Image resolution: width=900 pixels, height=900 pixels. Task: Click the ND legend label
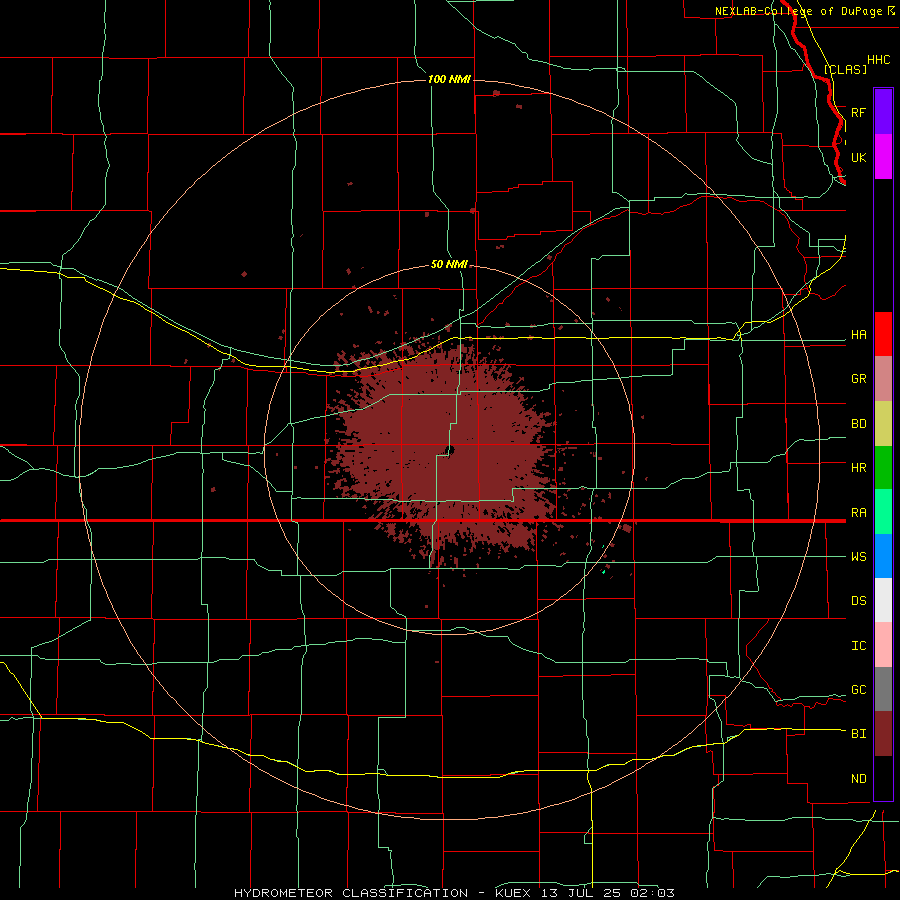[859, 778]
